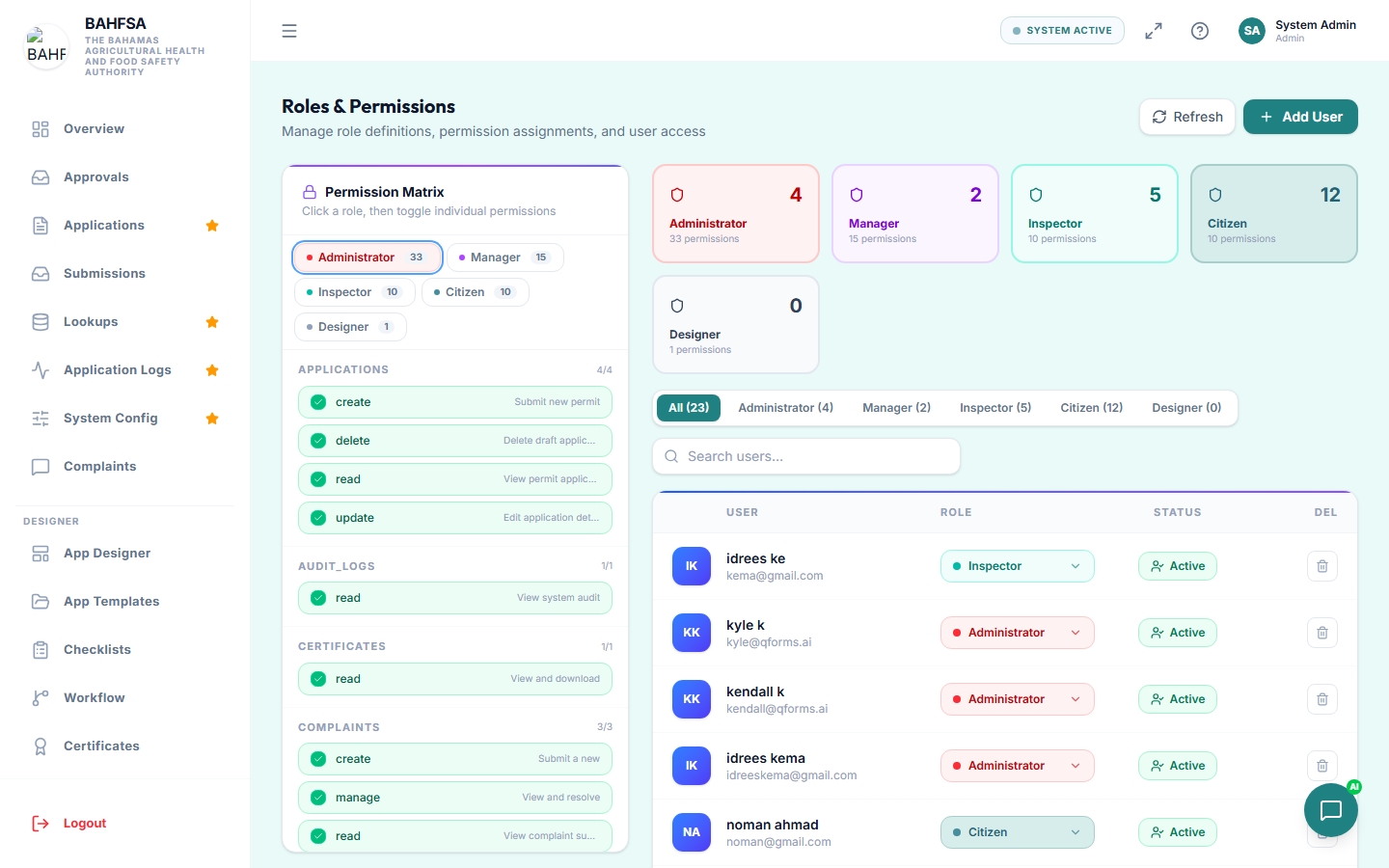Open App Designer
Screen dimensions: 1389x868
125,554
